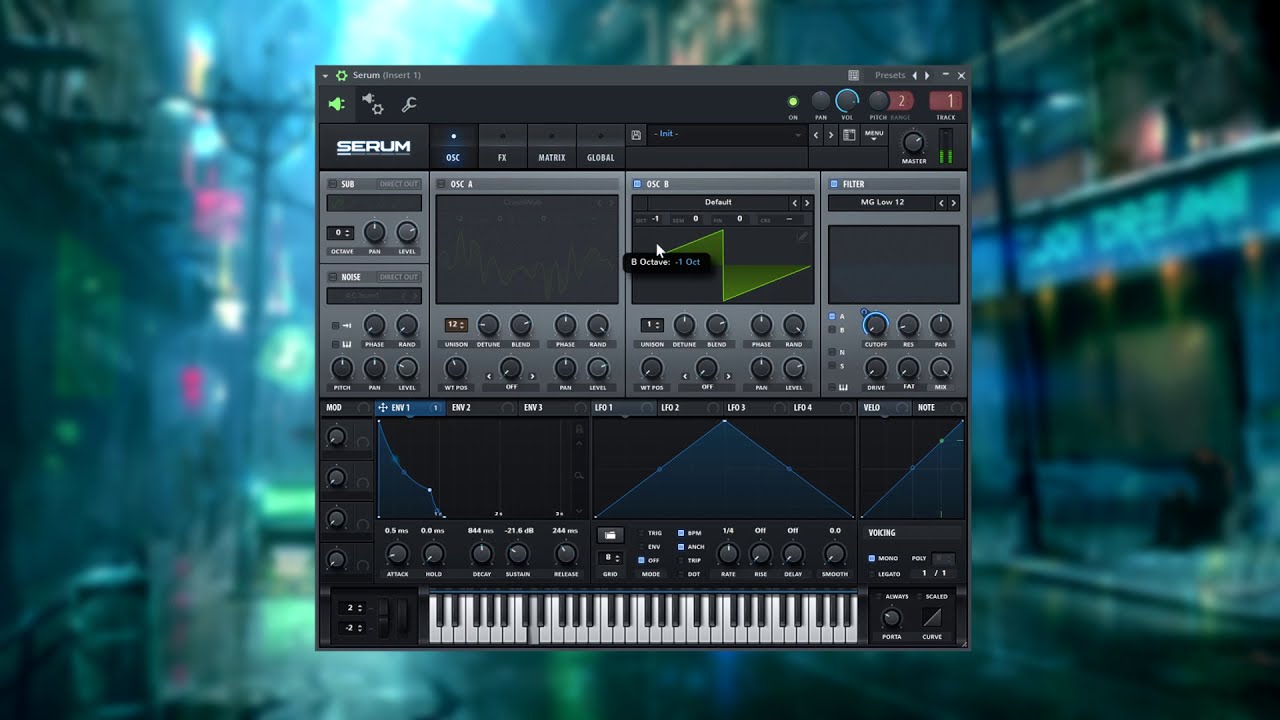Click the ENV 1 Release knob

pos(565,554)
